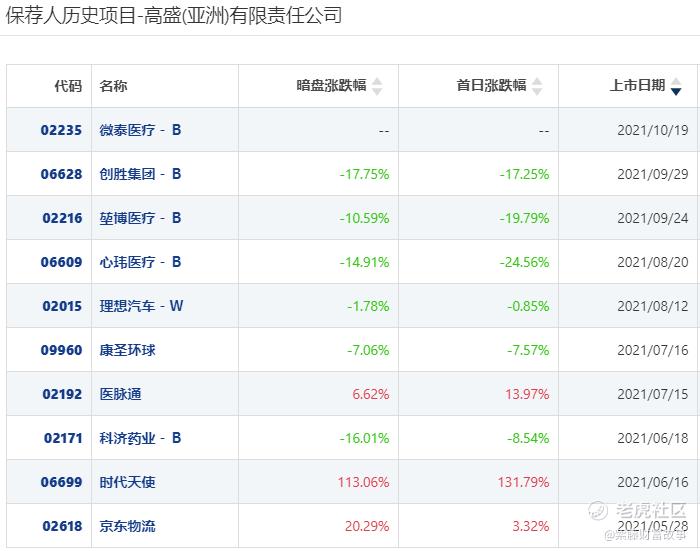Open the 心玮医疗 - B stock name

[140, 262]
